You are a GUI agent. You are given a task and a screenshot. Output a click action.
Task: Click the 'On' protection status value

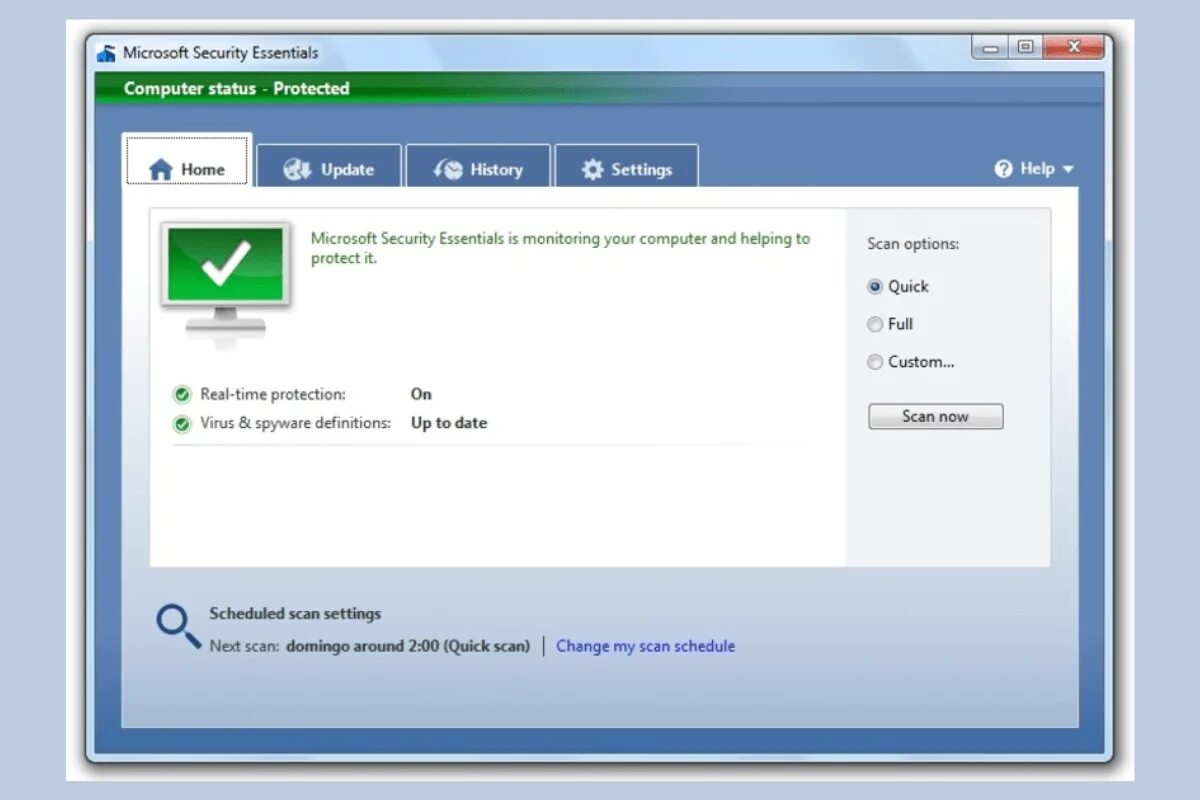421,394
